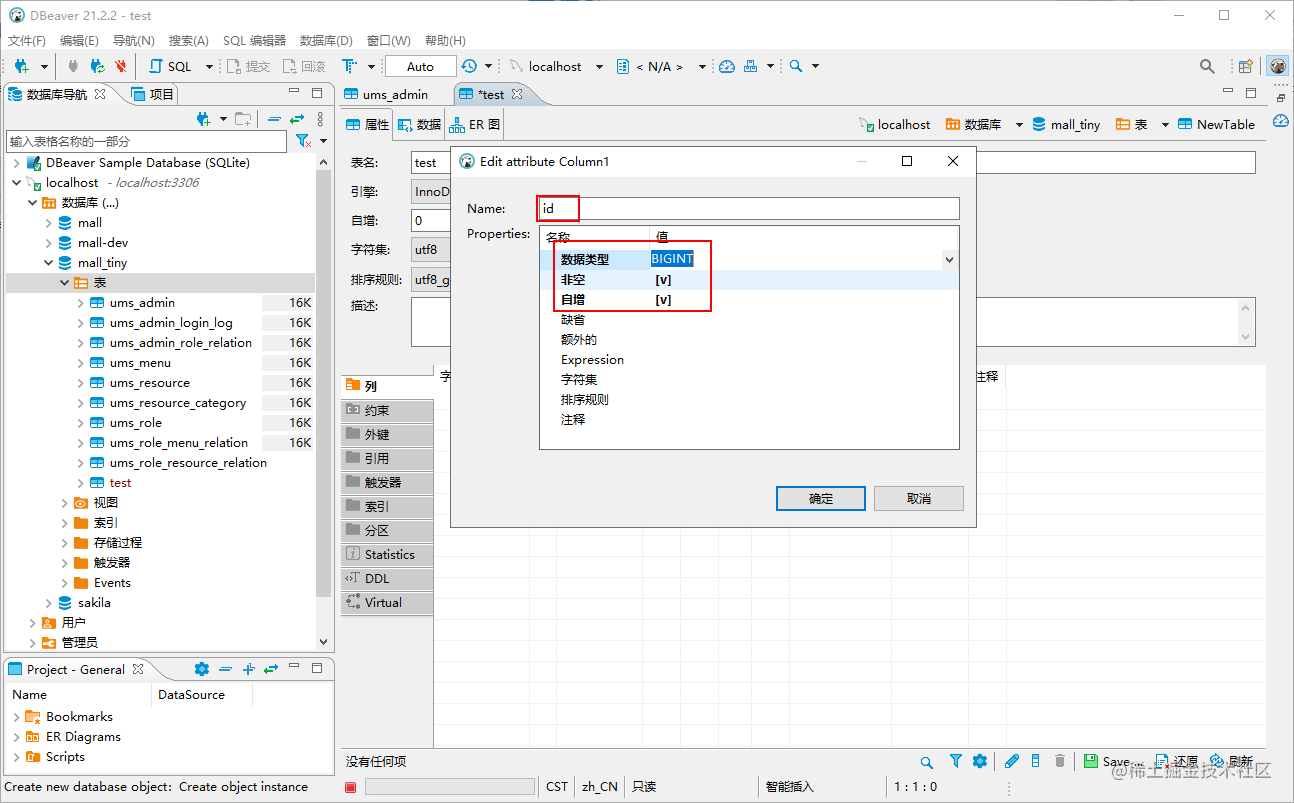Open the ER 图 tab
1294x803 pixels.
point(475,125)
